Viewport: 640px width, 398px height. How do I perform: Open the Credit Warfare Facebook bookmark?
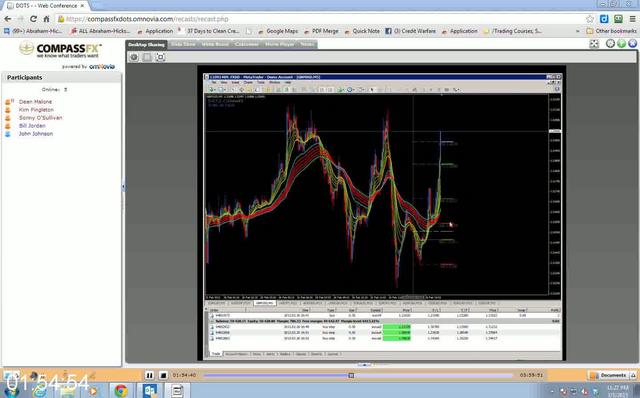pos(411,31)
